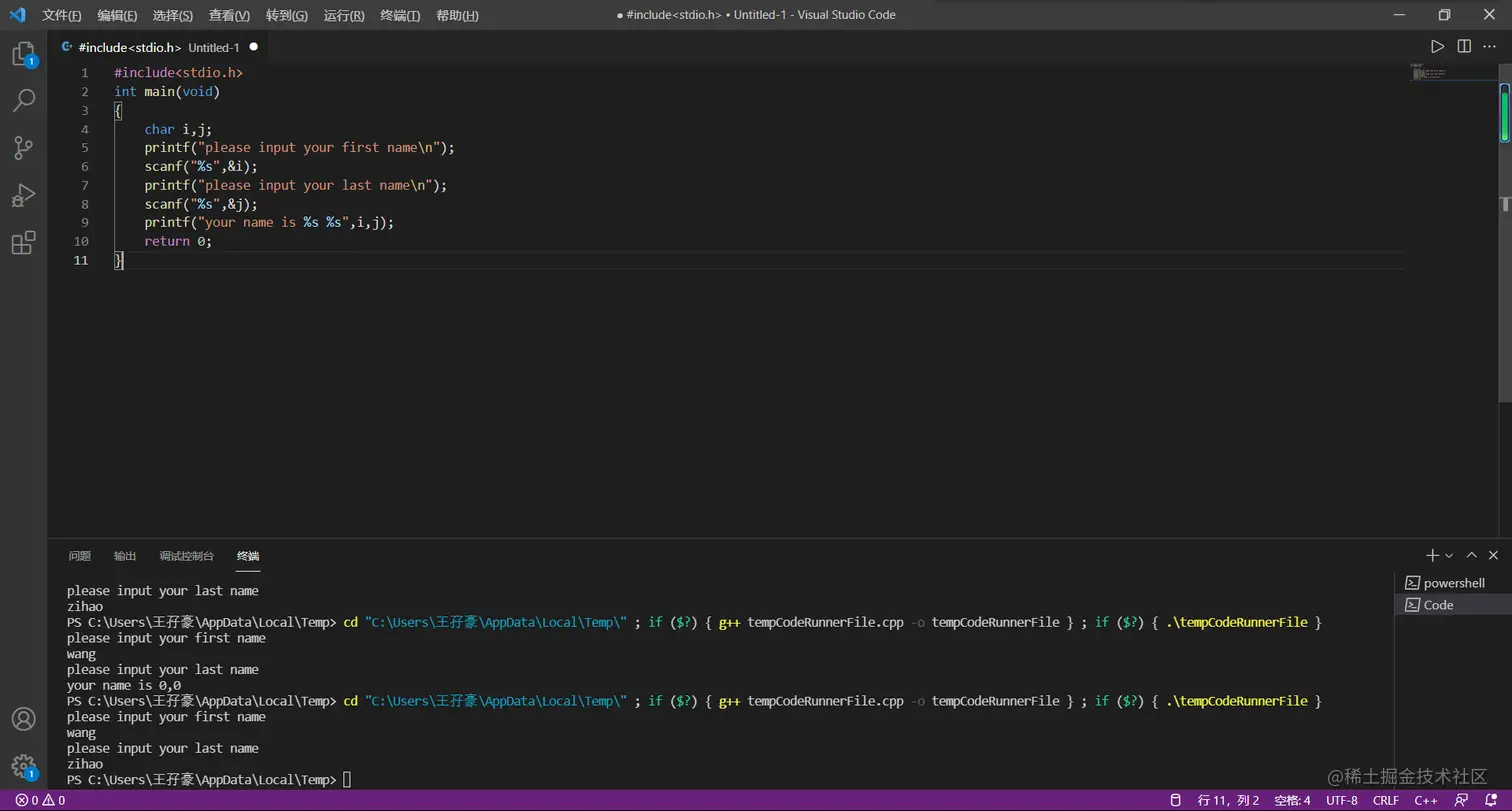Click scanf("%s",&i) code line
The height and width of the screenshot is (811, 1512).
(x=201, y=167)
